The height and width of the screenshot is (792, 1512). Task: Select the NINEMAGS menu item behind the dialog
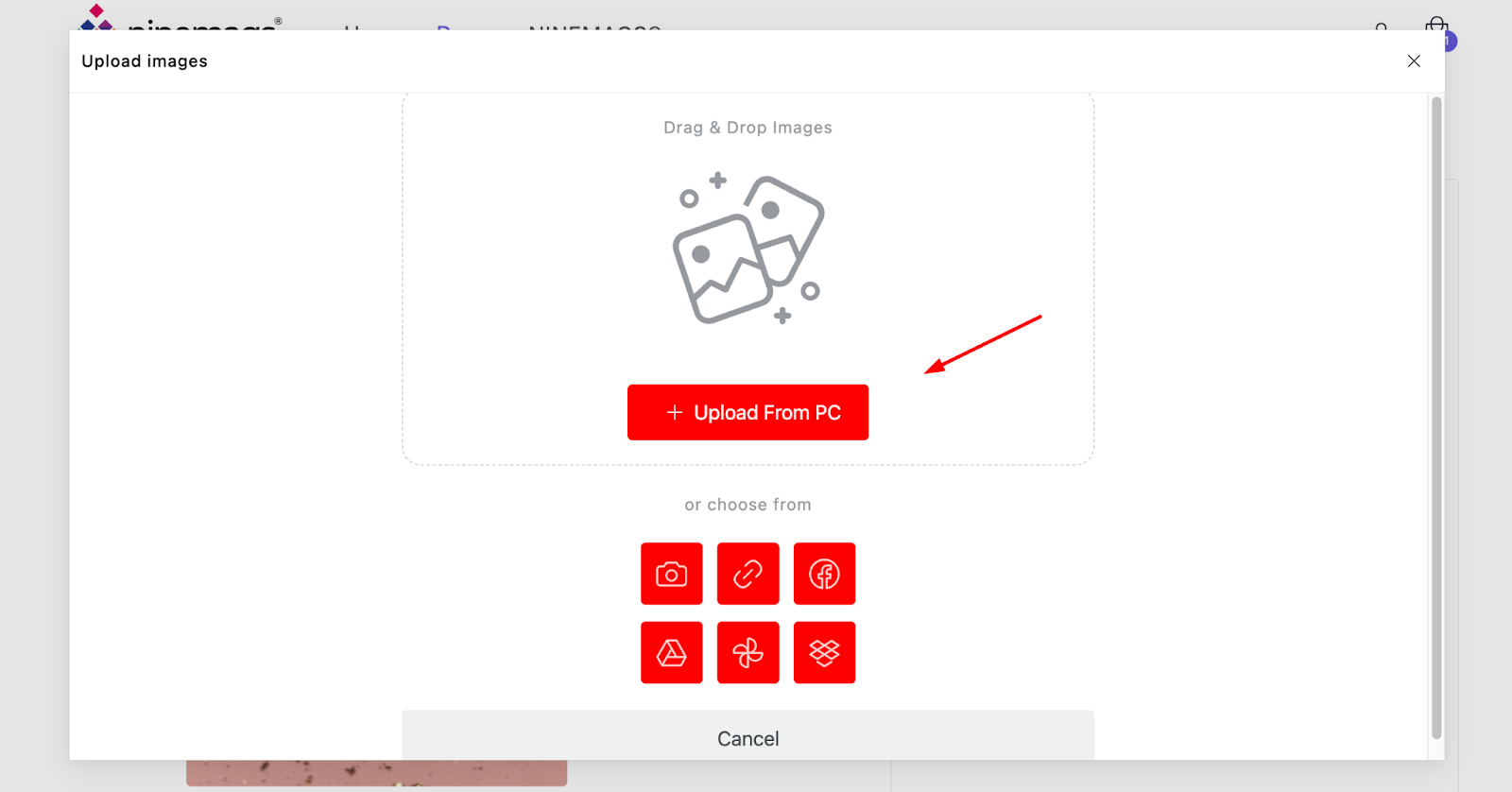[x=594, y=26]
